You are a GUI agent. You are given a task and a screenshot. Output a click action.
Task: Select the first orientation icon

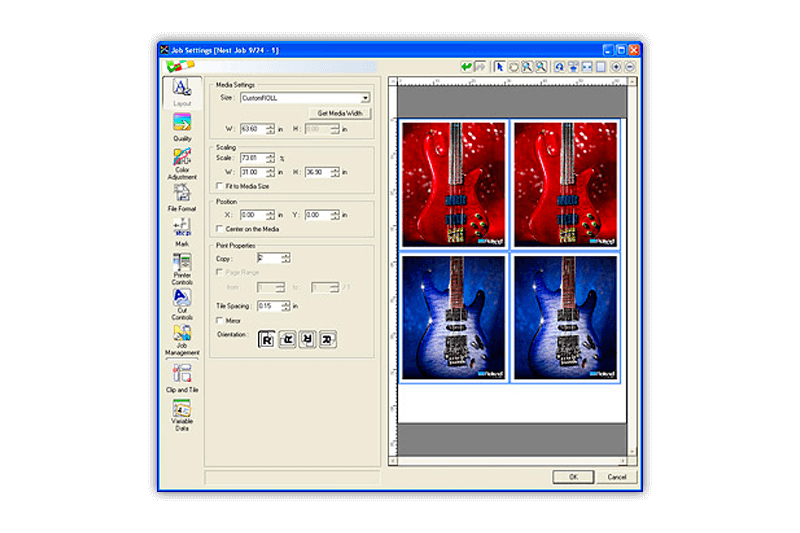coord(267,339)
